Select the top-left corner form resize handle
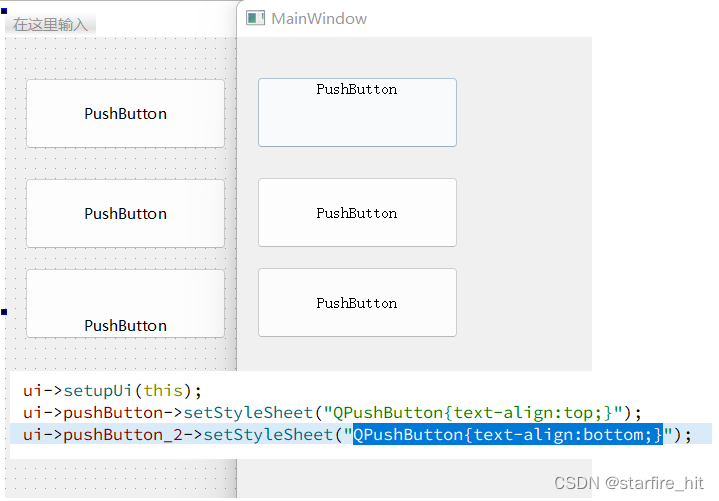This screenshot has height=501, width=719. coord(4,11)
